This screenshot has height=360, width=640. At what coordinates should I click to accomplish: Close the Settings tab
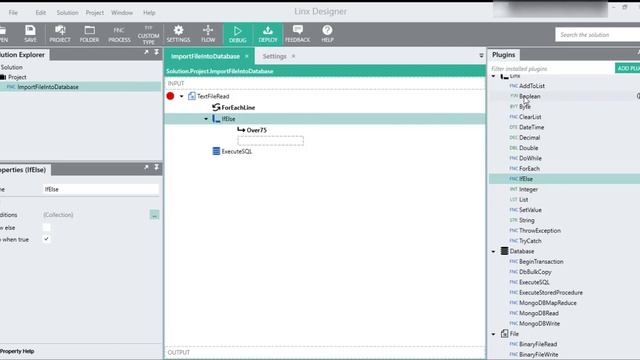(293, 56)
